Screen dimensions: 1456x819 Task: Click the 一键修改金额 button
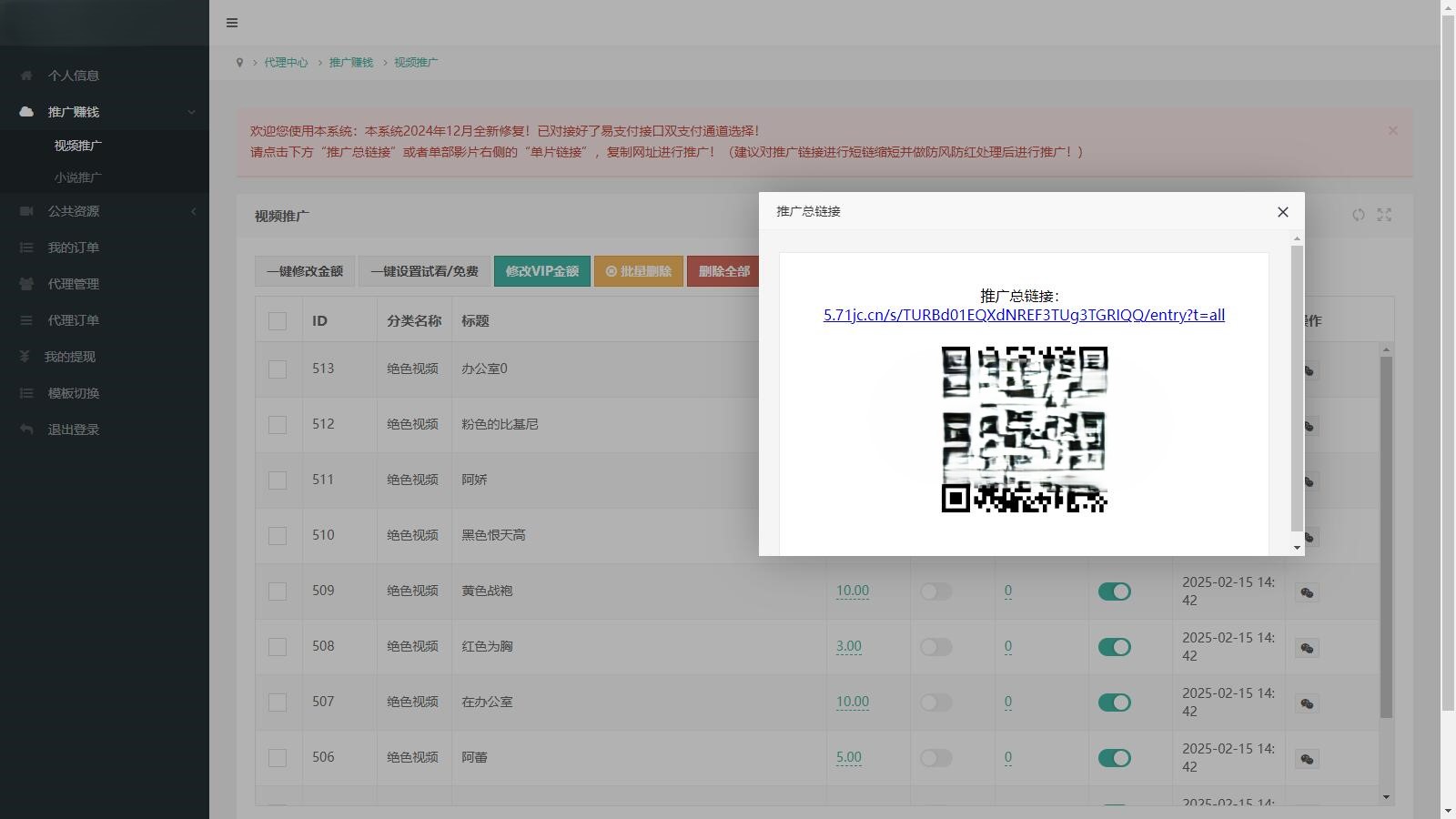click(x=305, y=271)
